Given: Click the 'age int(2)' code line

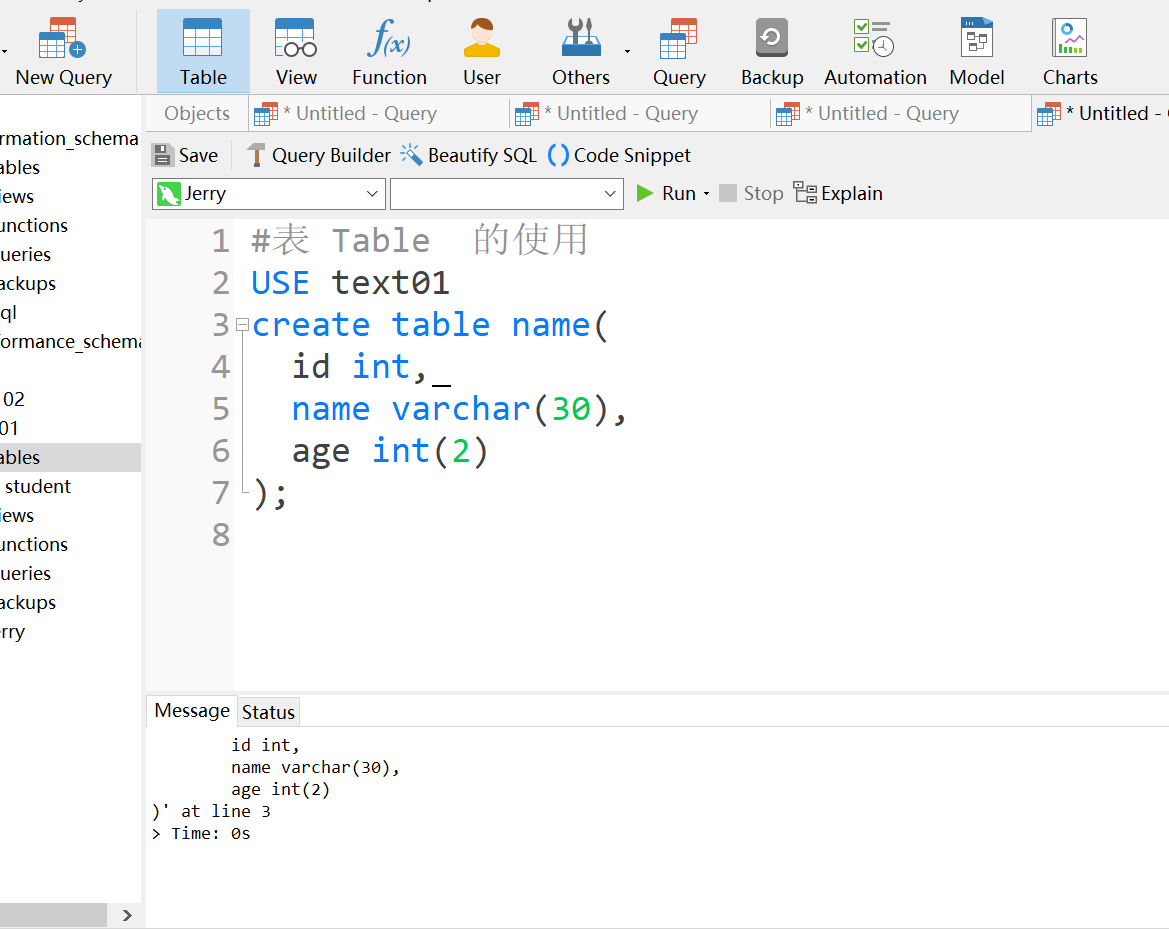Looking at the screenshot, I should (x=390, y=451).
